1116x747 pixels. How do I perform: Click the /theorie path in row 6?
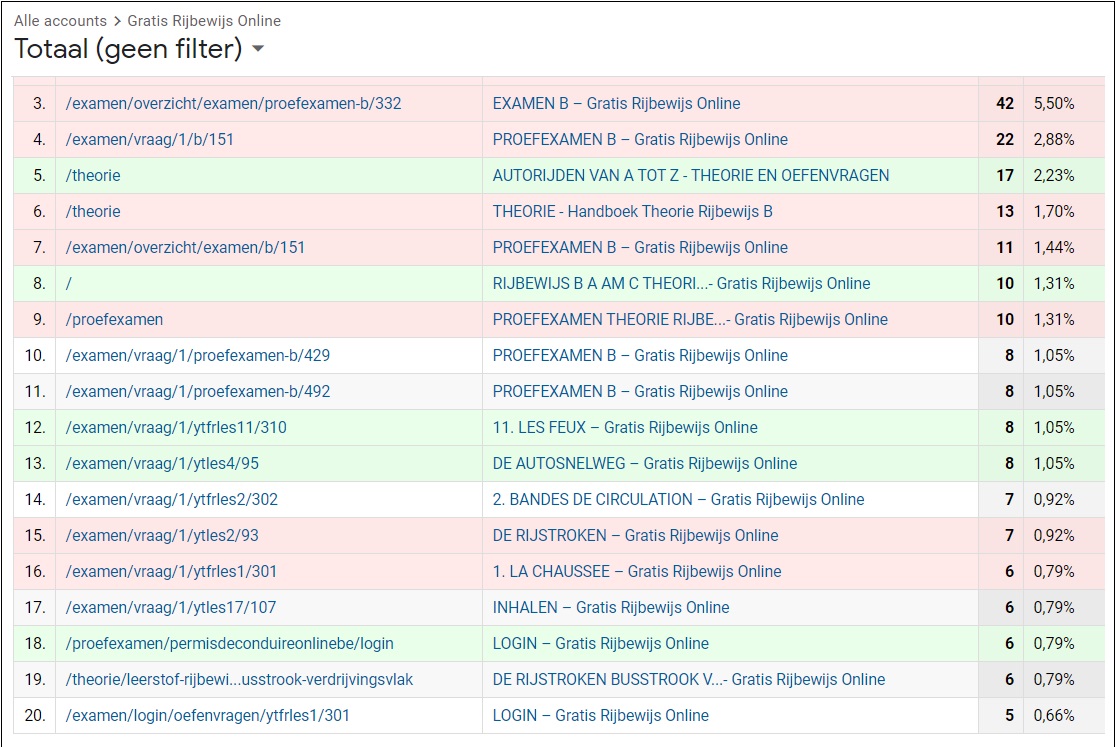coord(93,211)
